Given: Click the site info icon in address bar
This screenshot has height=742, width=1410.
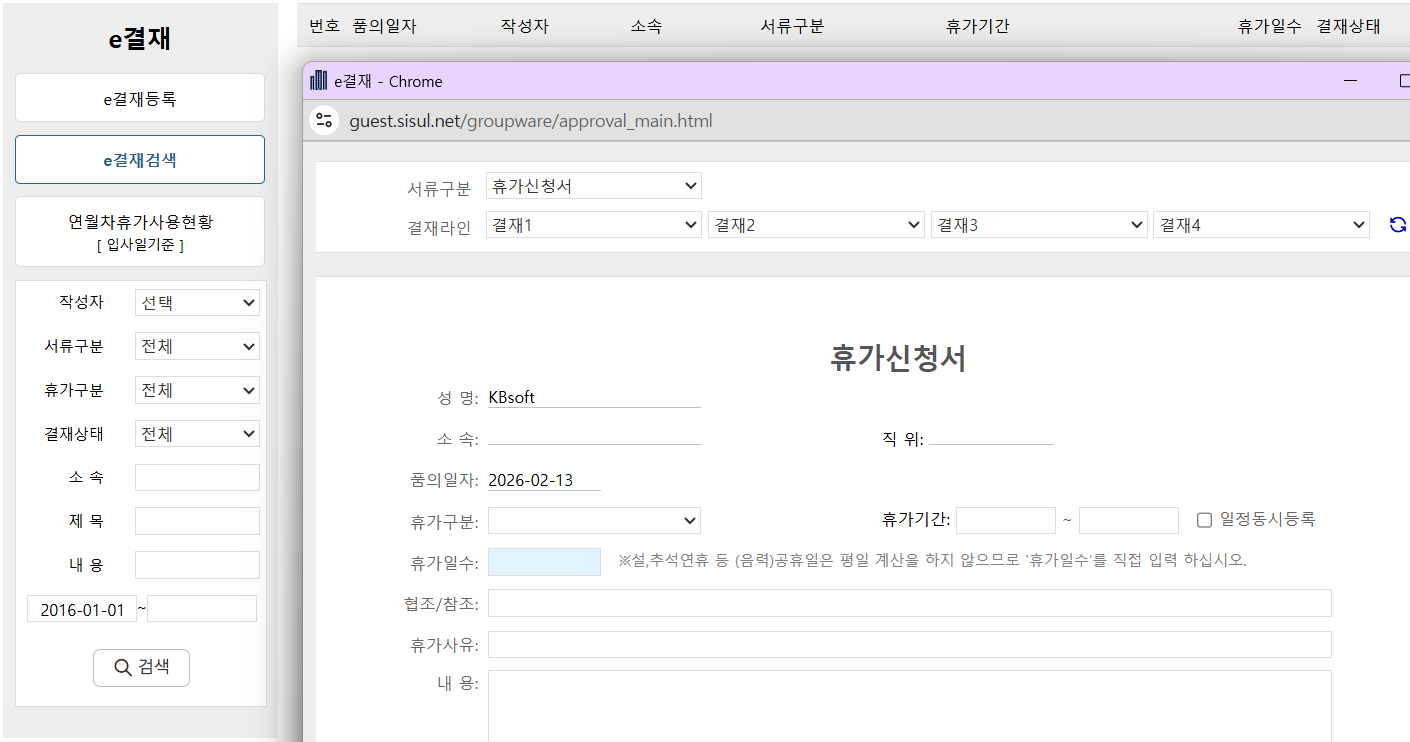Looking at the screenshot, I should pyautogui.click(x=323, y=121).
